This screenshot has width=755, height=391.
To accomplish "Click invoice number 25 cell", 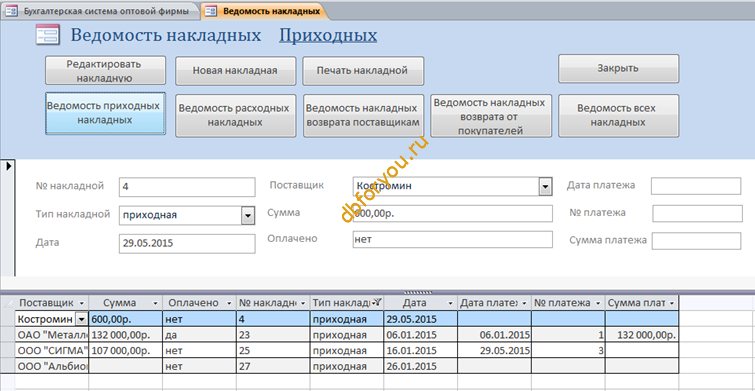I will 273,351.
